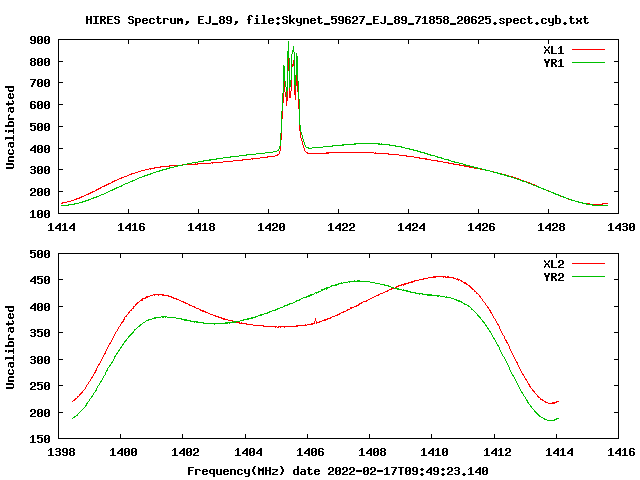Click the bottom plot 1414 x-axis tick label
The height and width of the screenshot is (480, 640).
click(559, 452)
